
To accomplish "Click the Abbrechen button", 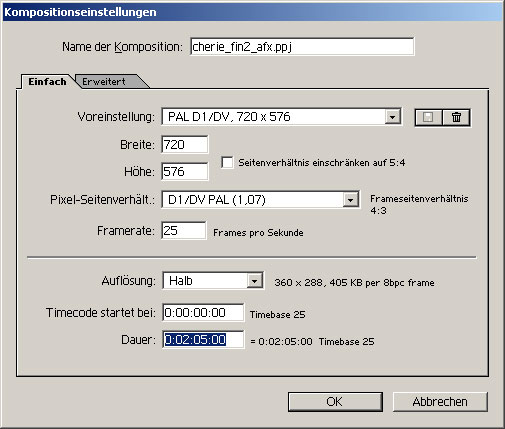I will pos(440,402).
